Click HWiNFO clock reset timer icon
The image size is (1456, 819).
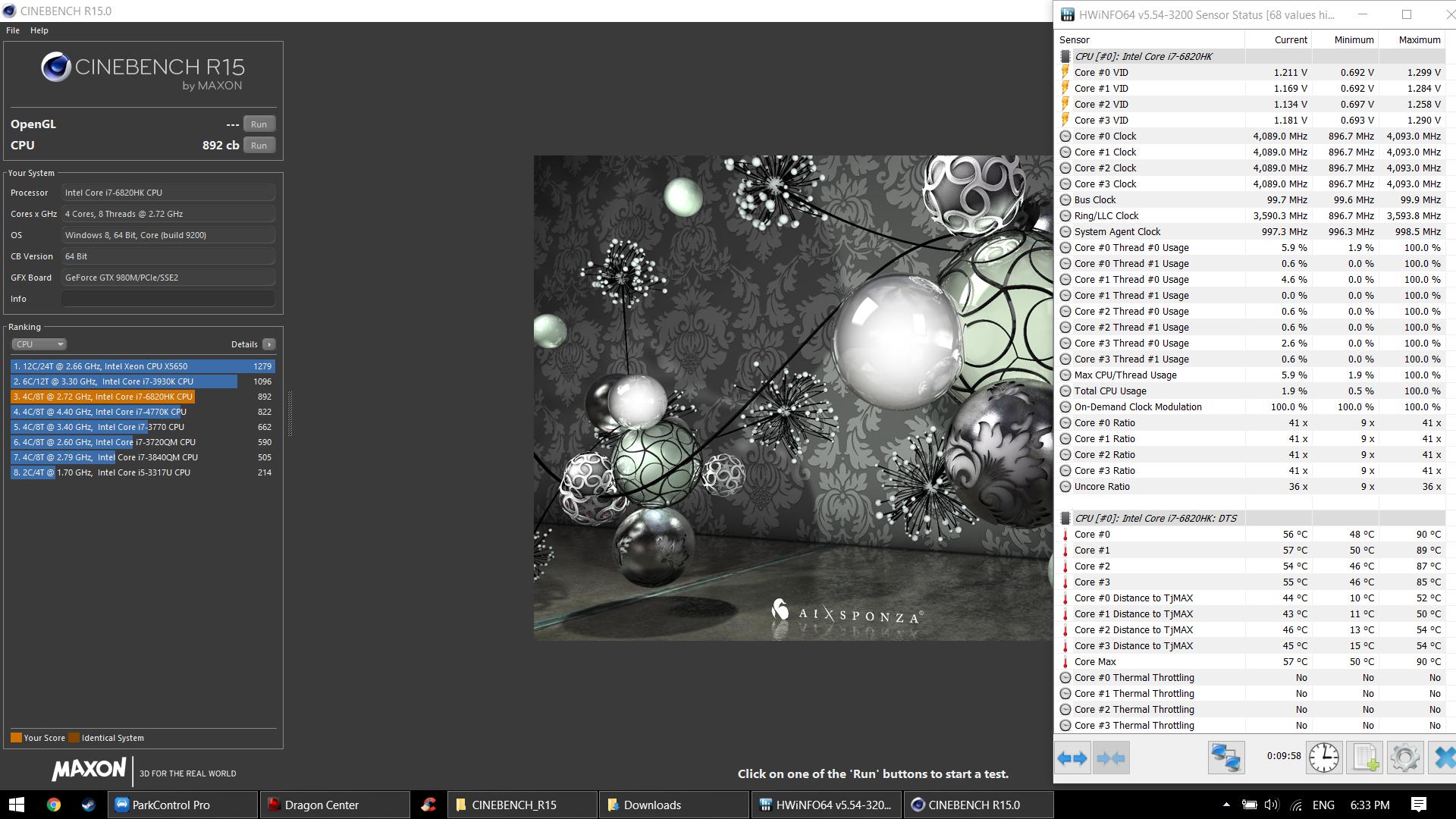pos(1324,758)
